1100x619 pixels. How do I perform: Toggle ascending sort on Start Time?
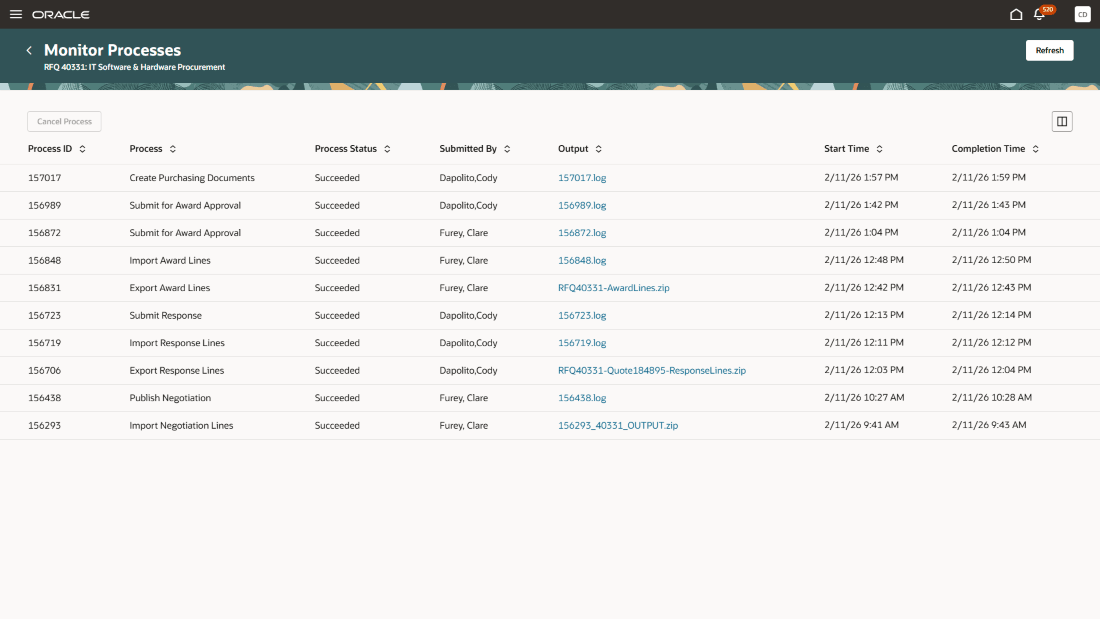(879, 148)
